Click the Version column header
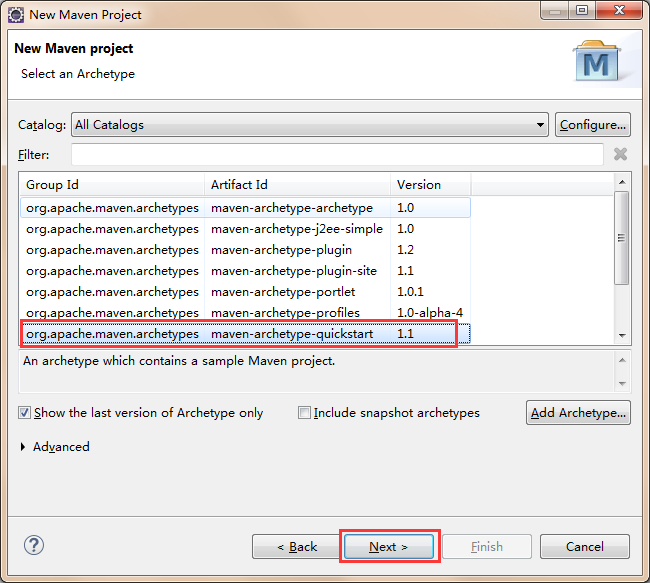 (430, 185)
